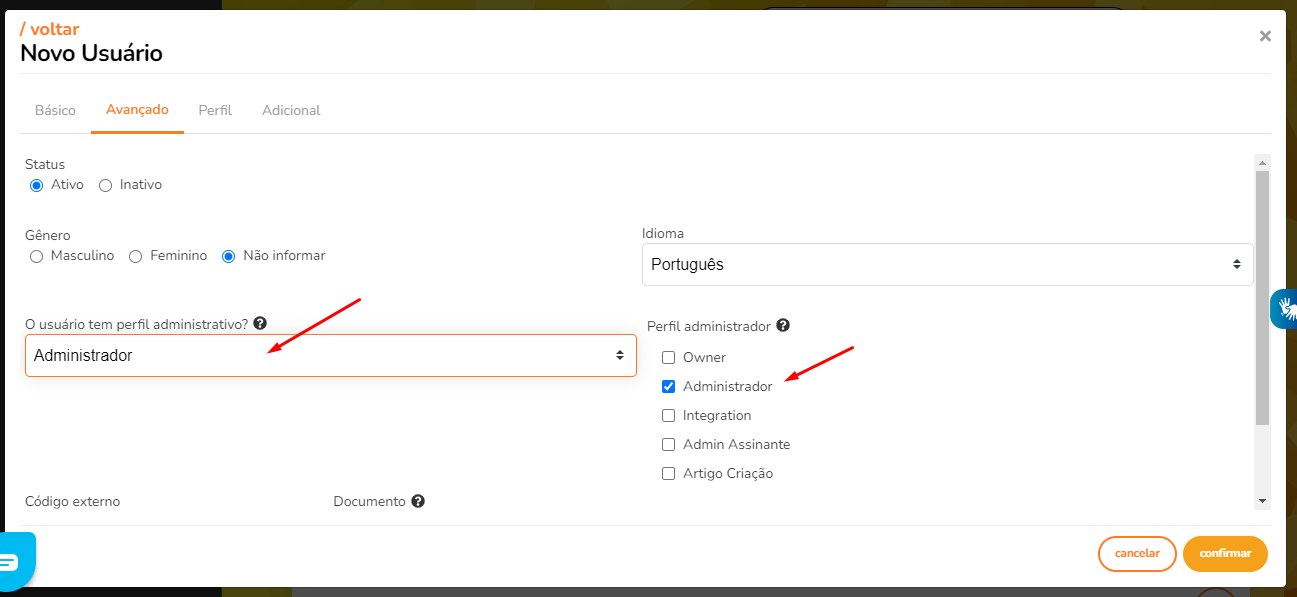Click the form scrollbar up arrow

click(1262, 162)
